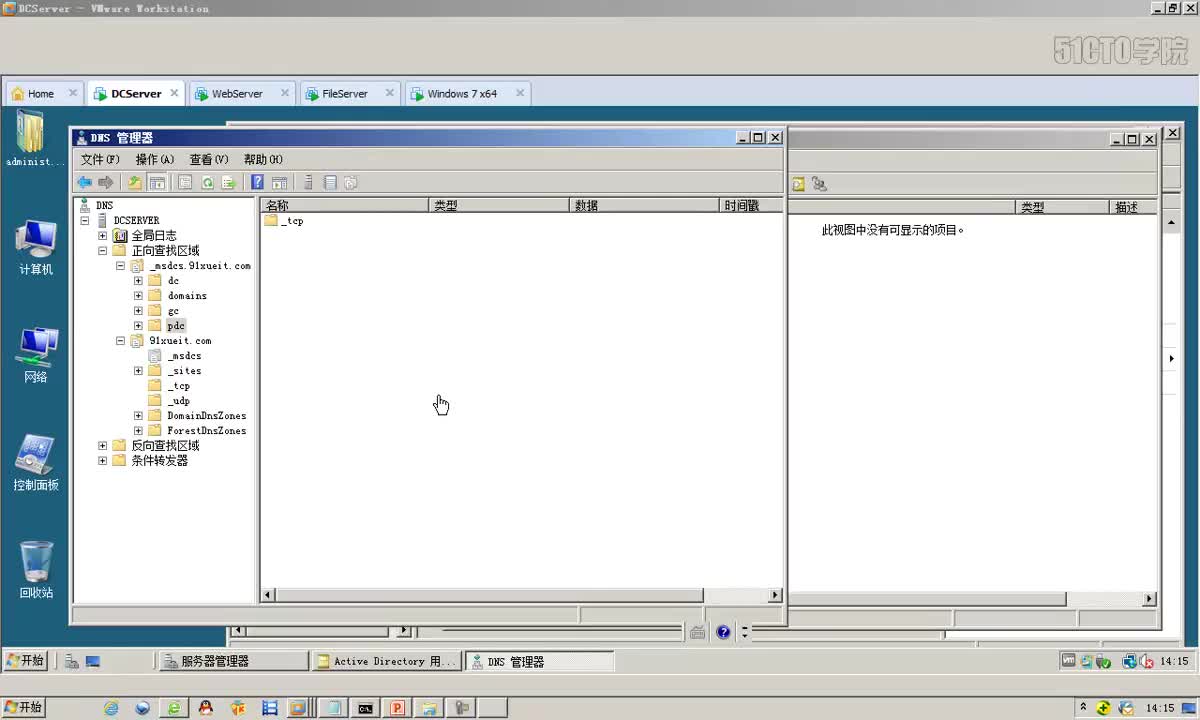Expand the 全局日志 node

point(102,235)
